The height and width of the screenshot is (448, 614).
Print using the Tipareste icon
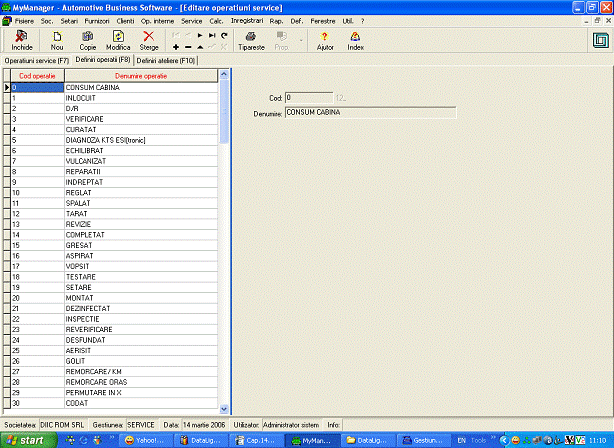[251, 39]
